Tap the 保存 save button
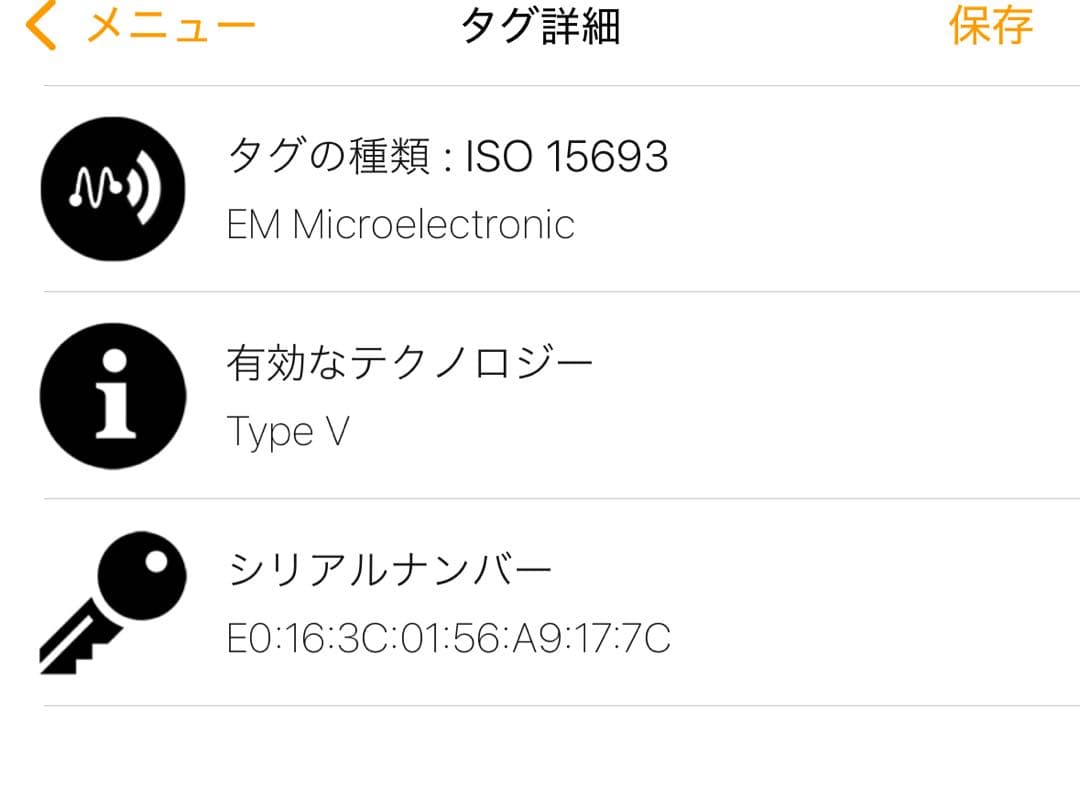The width and height of the screenshot is (1080, 809). coord(990,26)
